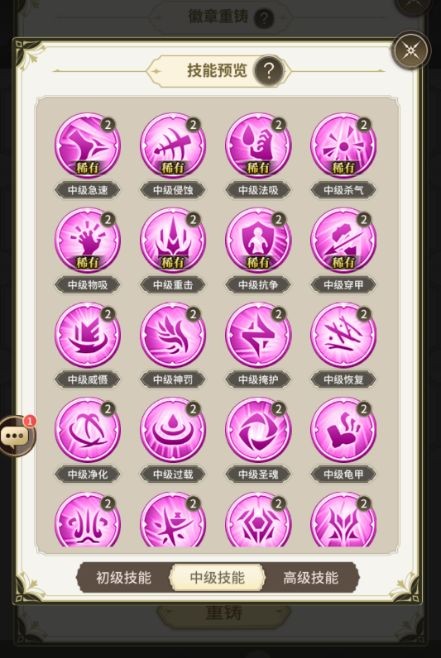Tap the 中级法吸 skill icon
The height and width of the screenshot is (658, 441).
tap(258, 146)
